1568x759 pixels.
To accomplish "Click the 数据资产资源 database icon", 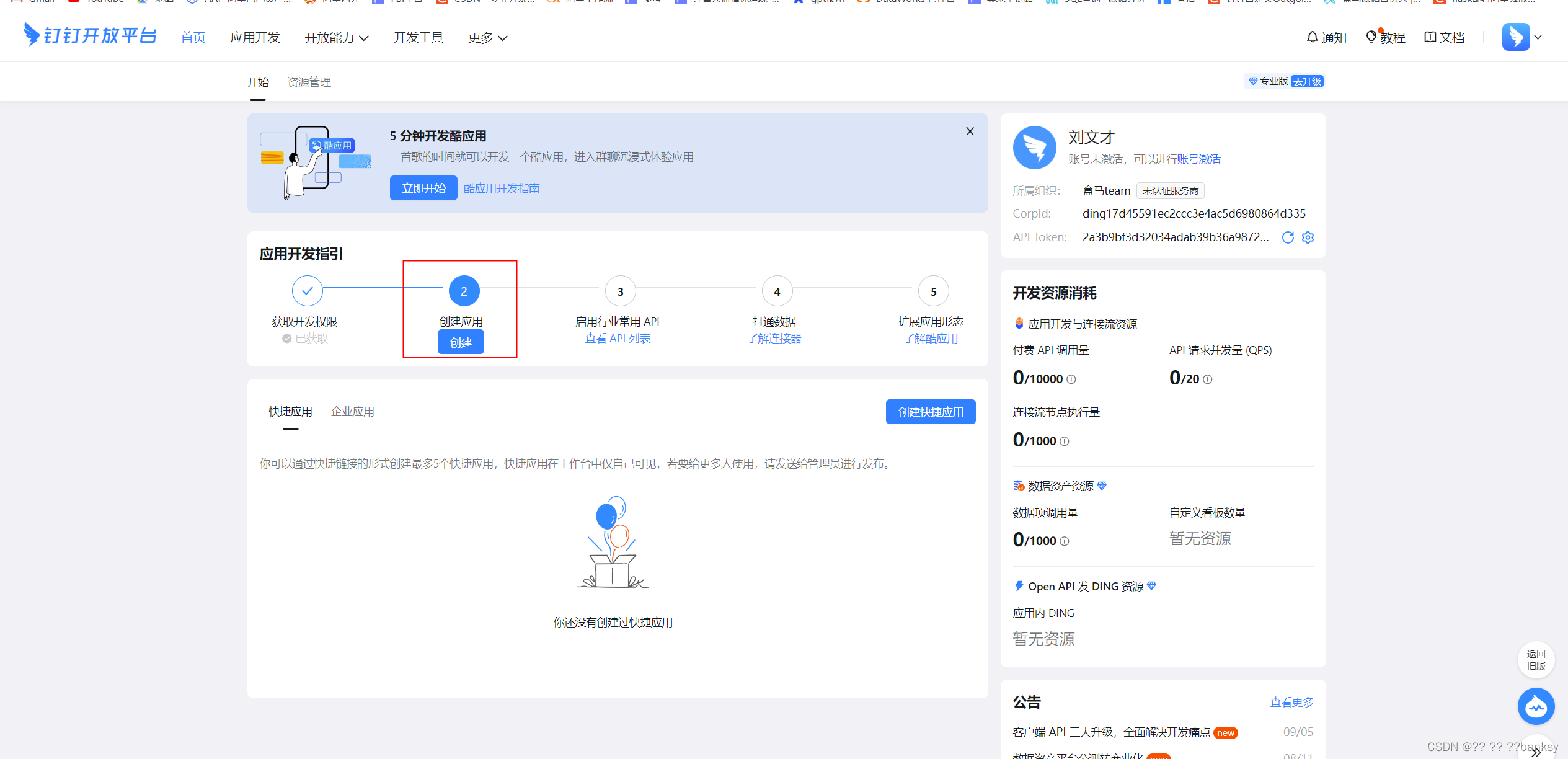I will (1019, 486).
